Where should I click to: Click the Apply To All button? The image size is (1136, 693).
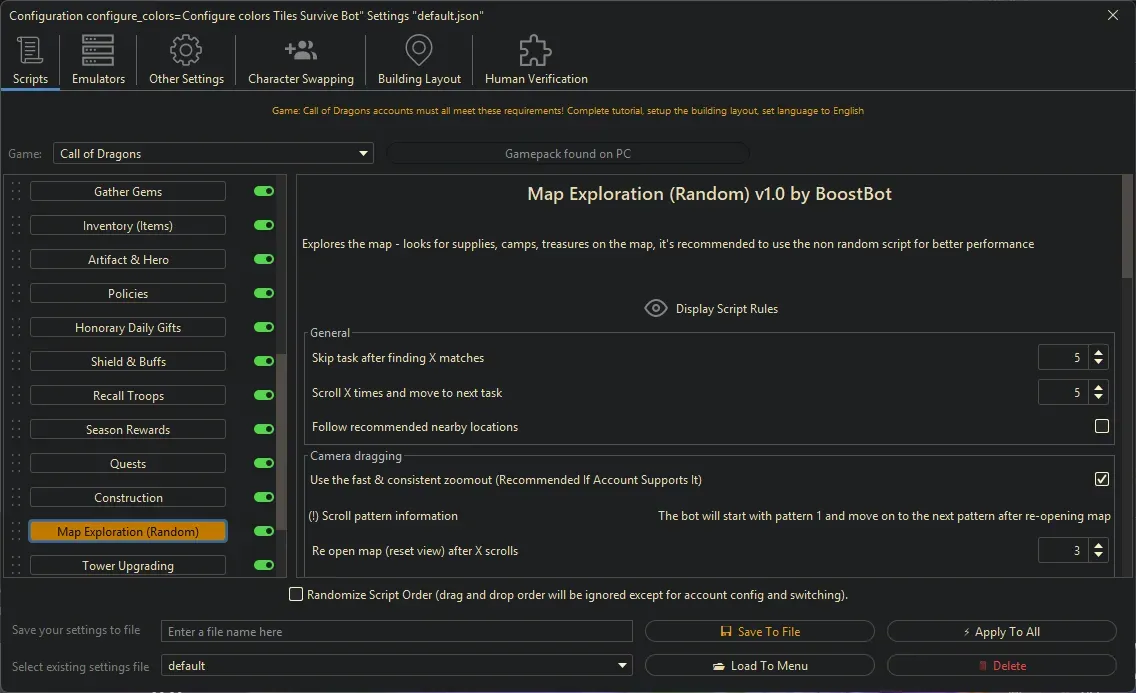(x=1001, y=632)
